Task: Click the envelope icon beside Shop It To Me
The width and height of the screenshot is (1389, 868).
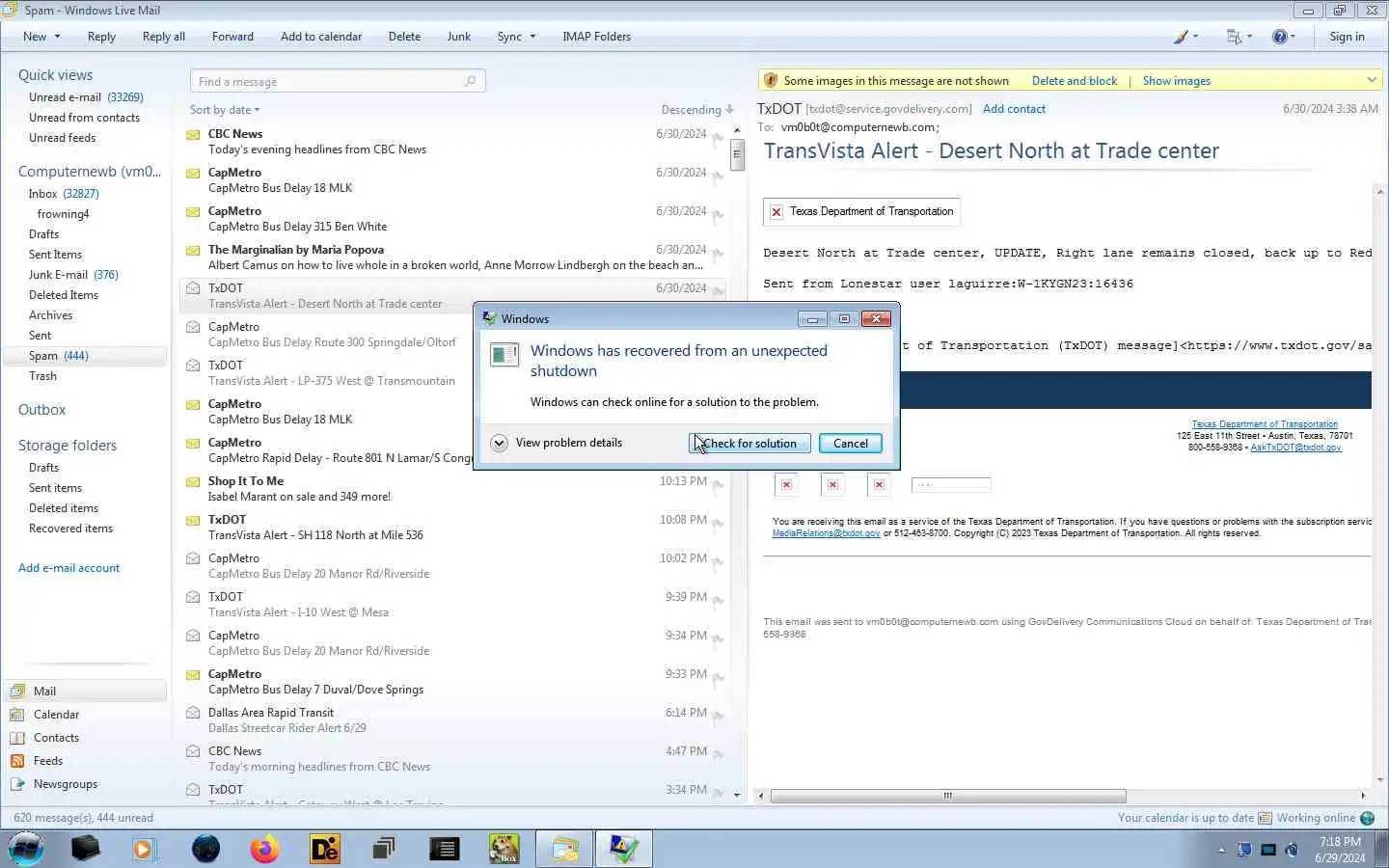Action: (193, 481)
